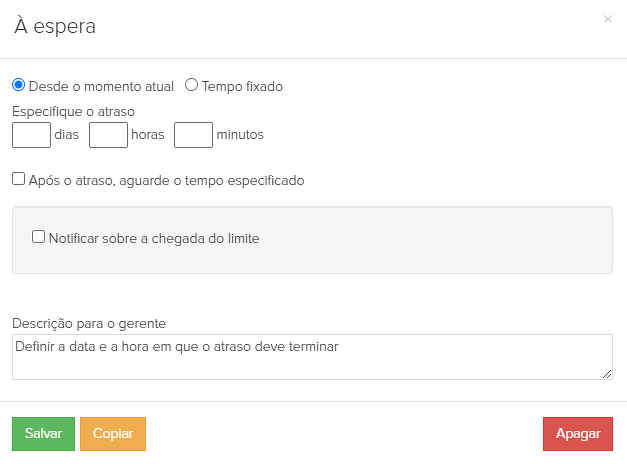Close the À espera dialog

[608, 19]
